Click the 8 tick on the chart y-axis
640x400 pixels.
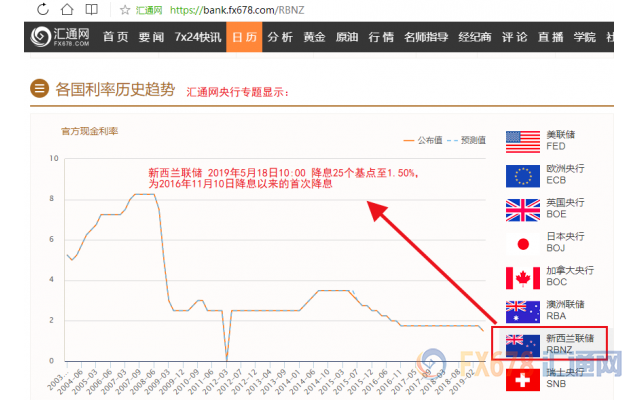click(x=51, y=198)
